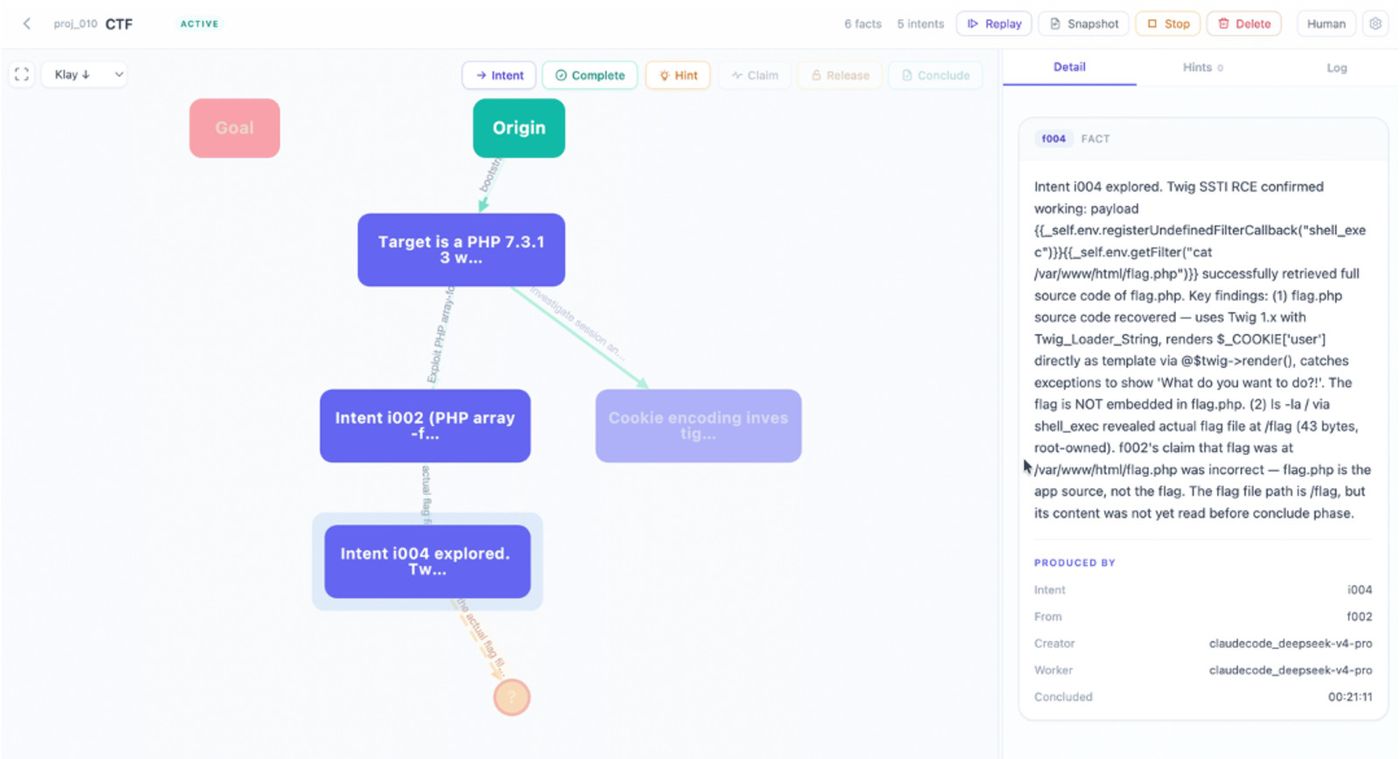This screenshot has height=759, width=1400.
Task: Take a Snapshot of the project
Action: 1083,24
